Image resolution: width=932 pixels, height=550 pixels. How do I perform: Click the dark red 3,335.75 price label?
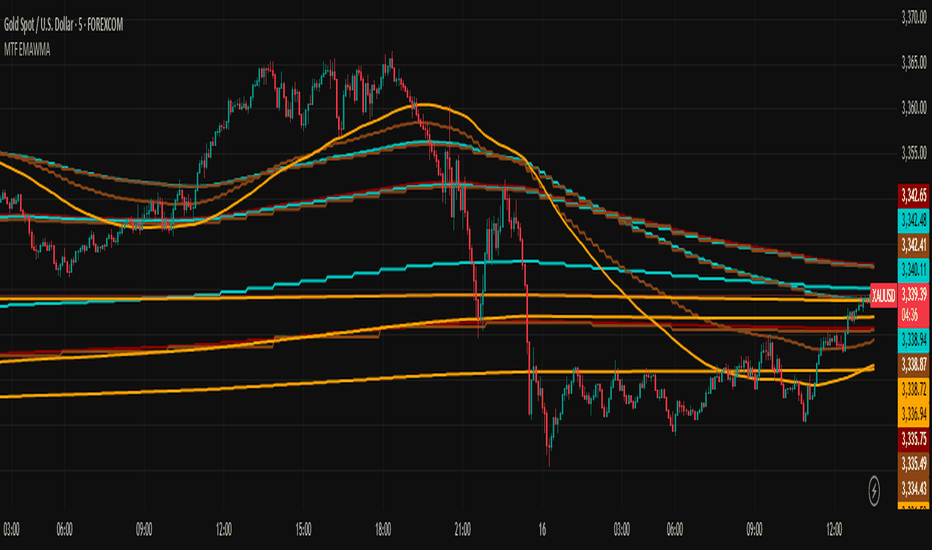[x=913, y=439]
